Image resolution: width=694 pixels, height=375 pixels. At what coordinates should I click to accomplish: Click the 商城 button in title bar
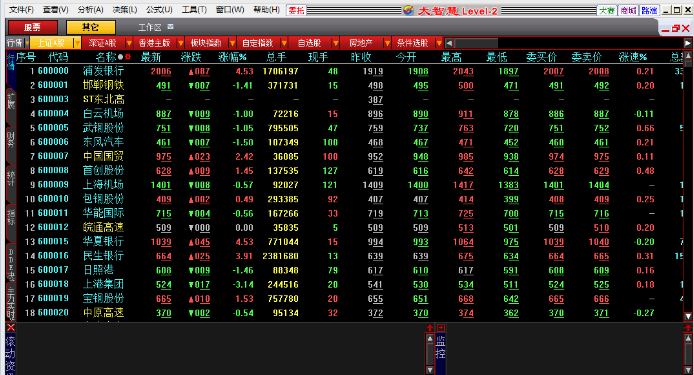point(628,10)
